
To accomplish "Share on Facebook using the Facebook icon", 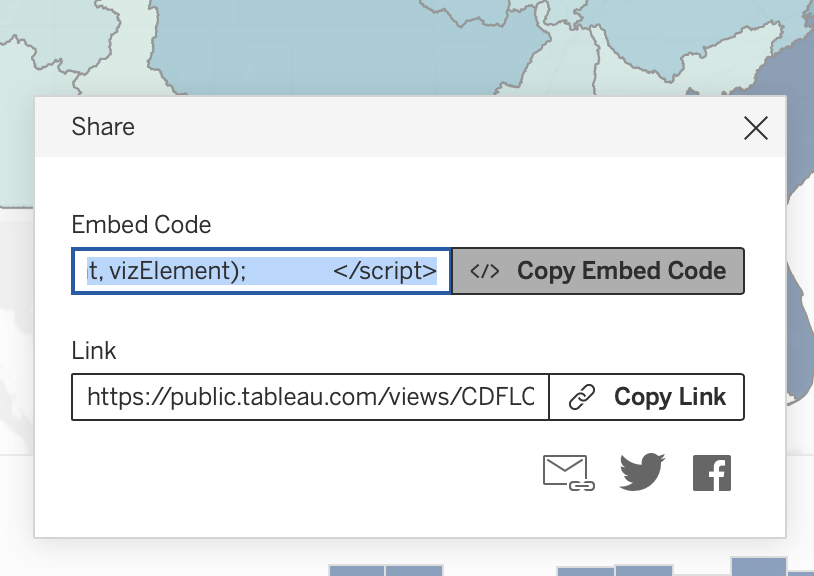I will point(712,473).
